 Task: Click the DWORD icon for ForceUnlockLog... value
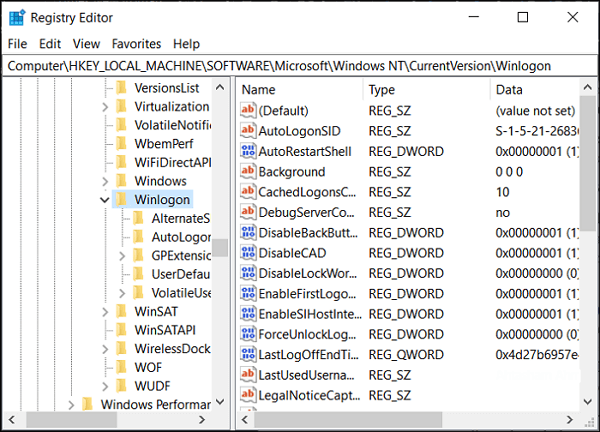(248, 334)
